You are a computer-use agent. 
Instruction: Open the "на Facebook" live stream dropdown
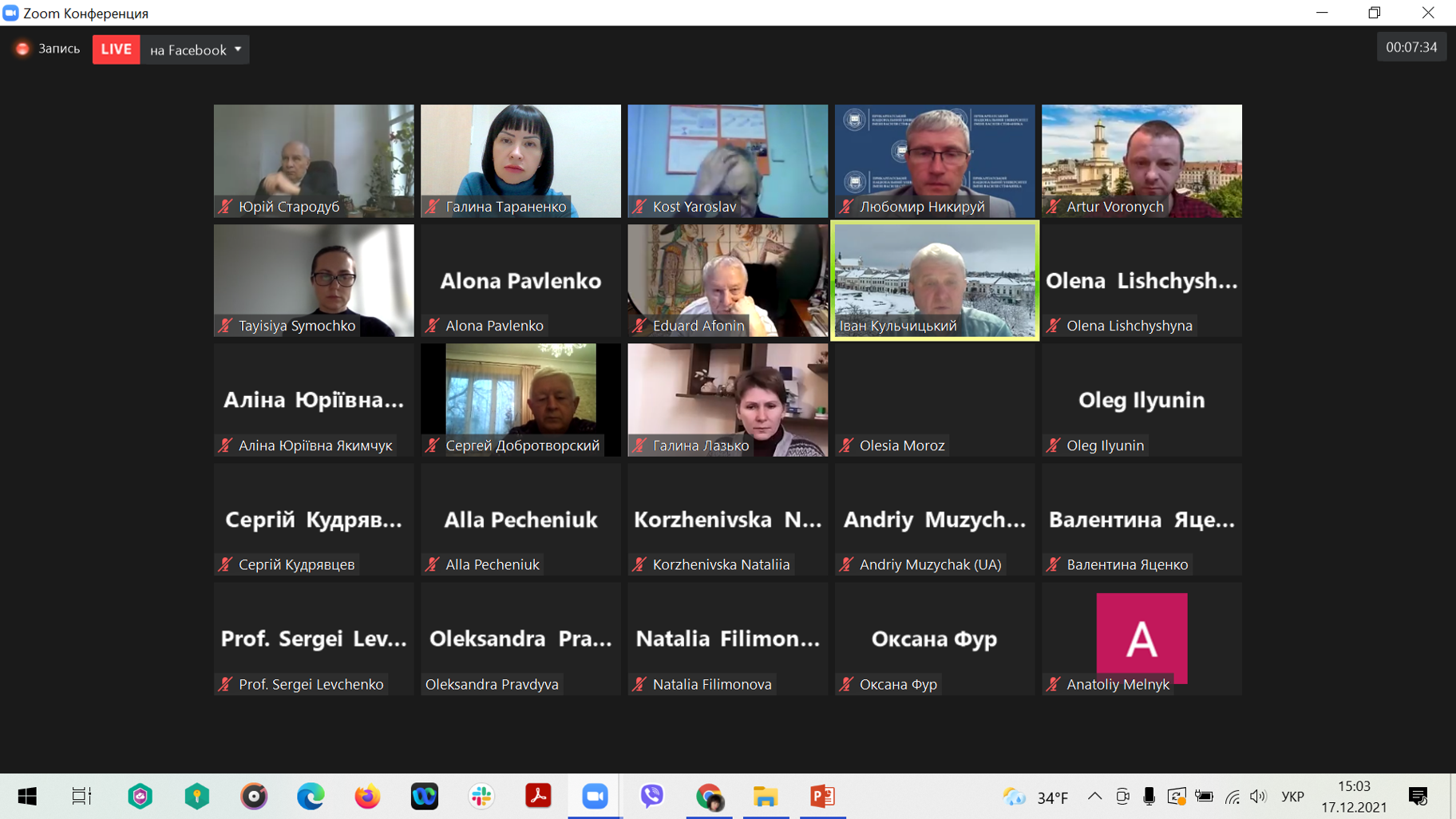pyautogui.click(x=196, y=49)
